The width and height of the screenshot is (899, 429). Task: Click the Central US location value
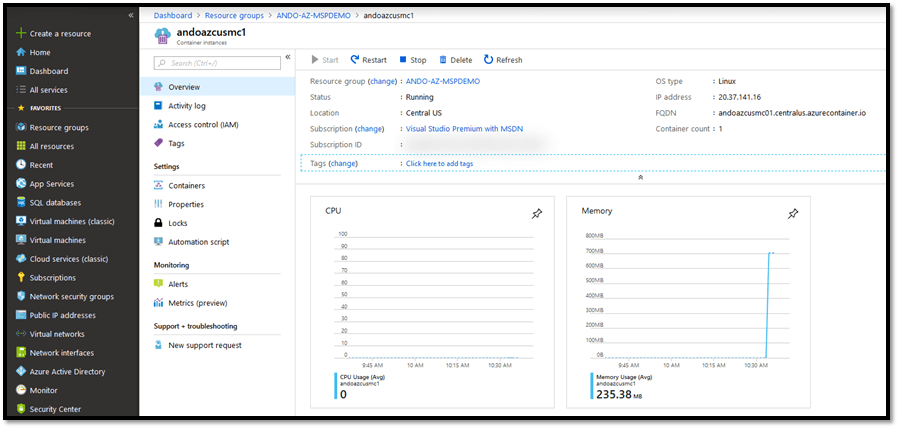424,113
